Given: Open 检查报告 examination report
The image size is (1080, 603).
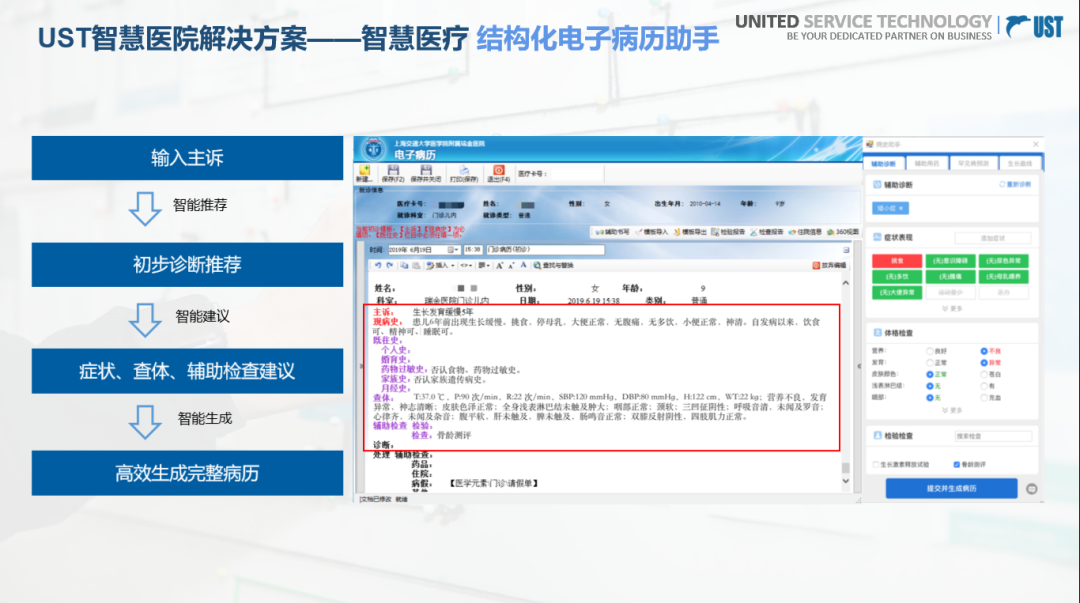Looking at the screenshot, I should click(x=767, y=232).
